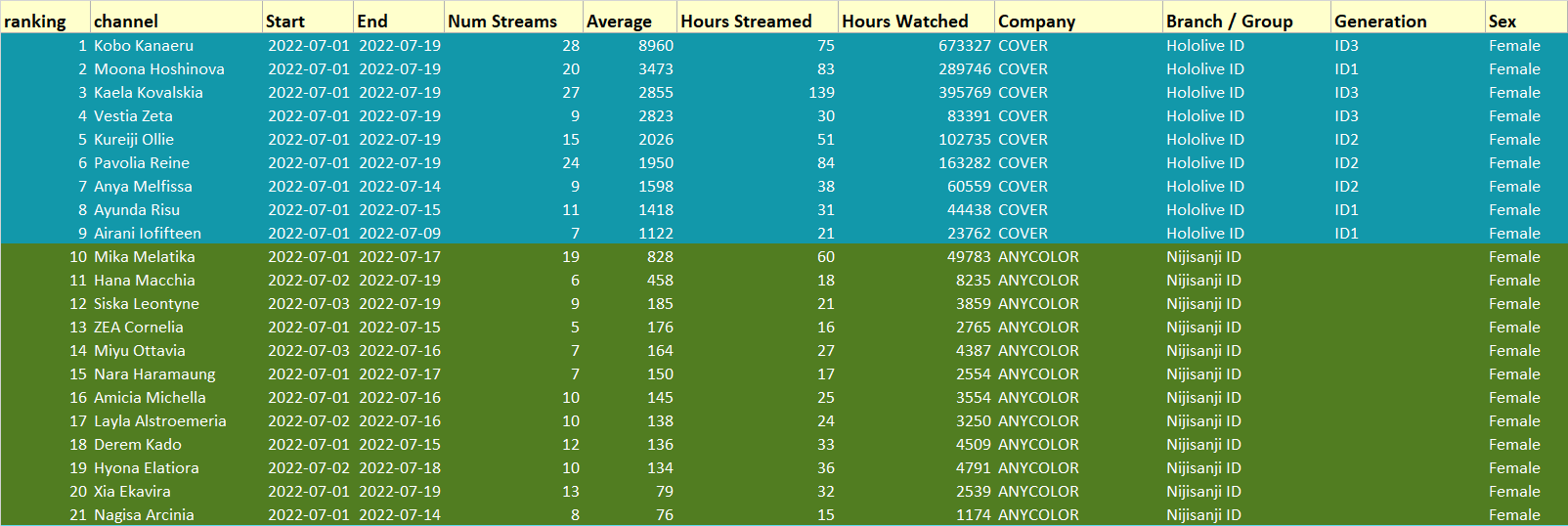1568x526 pixels.
Task: Click the average value 8960
Action: tap(656, 45)
